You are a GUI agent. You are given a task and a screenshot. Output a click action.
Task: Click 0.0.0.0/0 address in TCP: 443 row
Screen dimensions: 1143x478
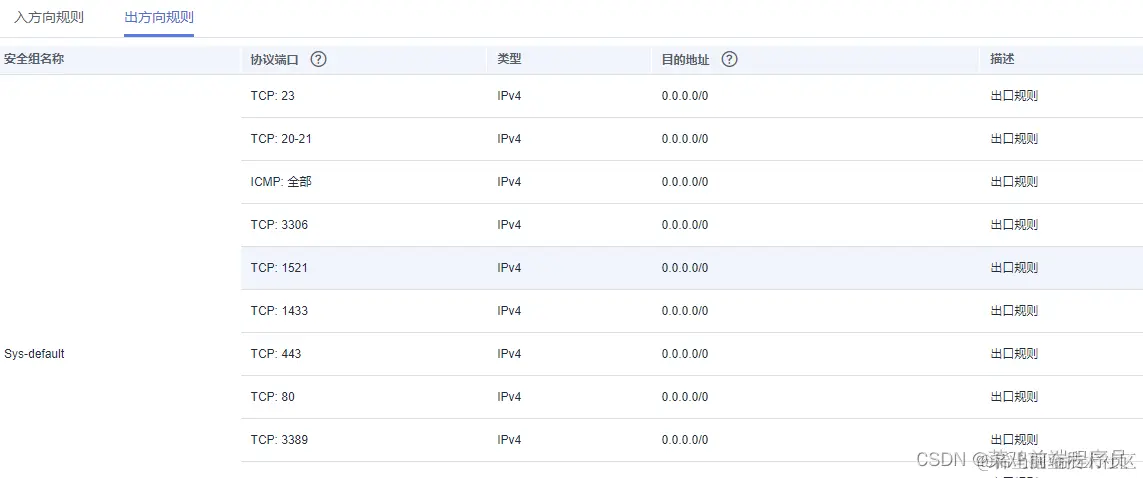(685, 353)
